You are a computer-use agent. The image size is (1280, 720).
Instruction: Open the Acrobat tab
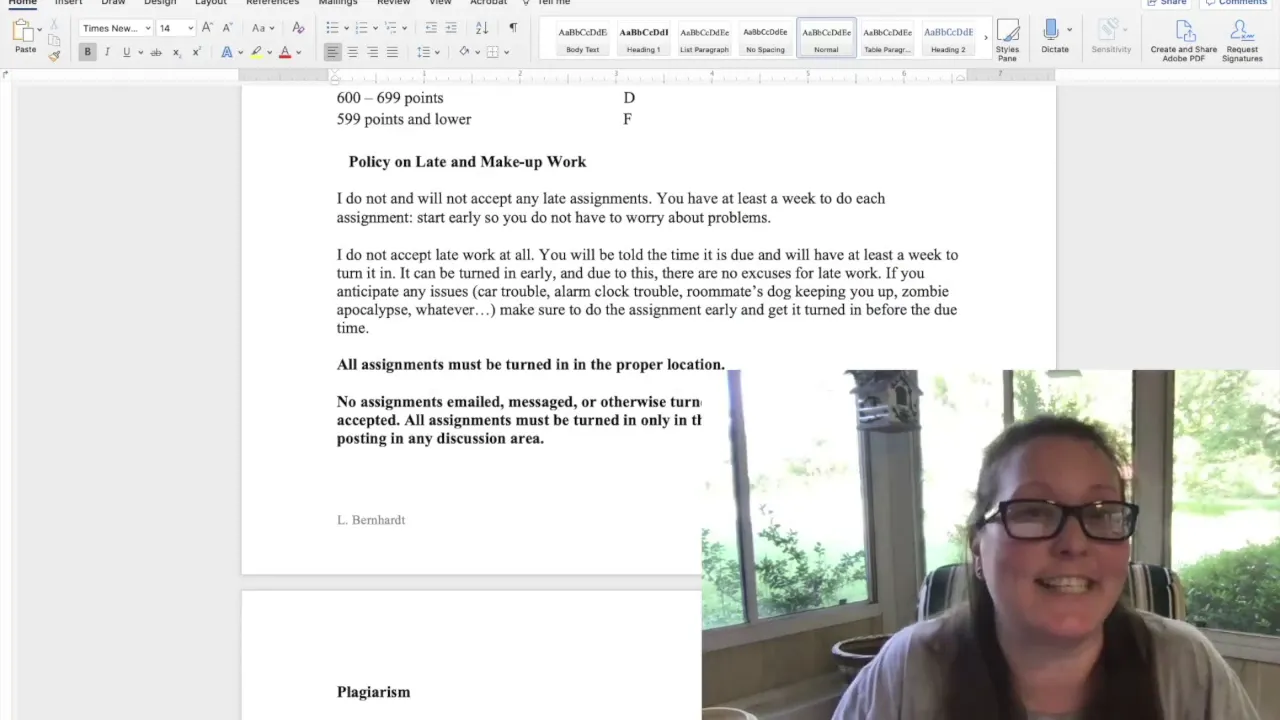coord(489,3)
